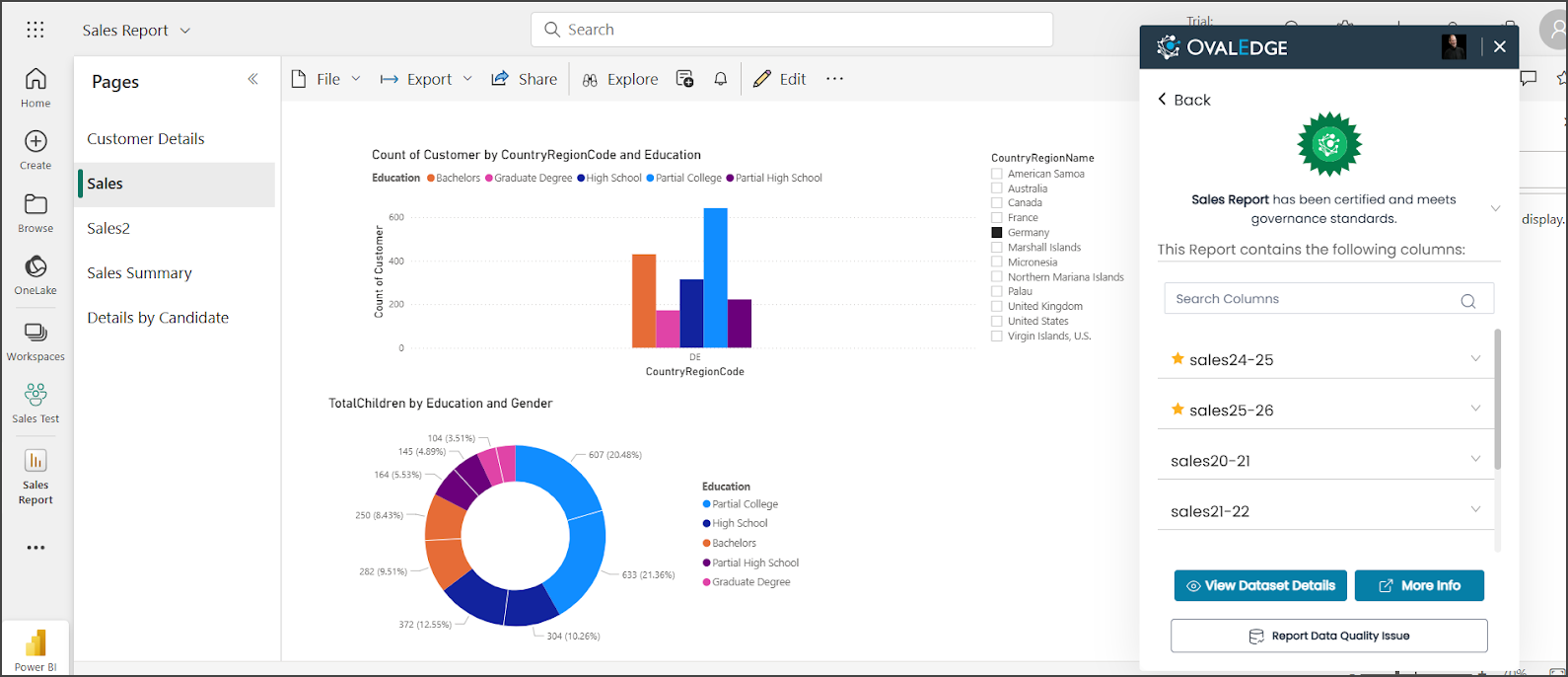1568x677 pixels.
Task: Uncheck the Germany country filter
Action: coord(997,233)
